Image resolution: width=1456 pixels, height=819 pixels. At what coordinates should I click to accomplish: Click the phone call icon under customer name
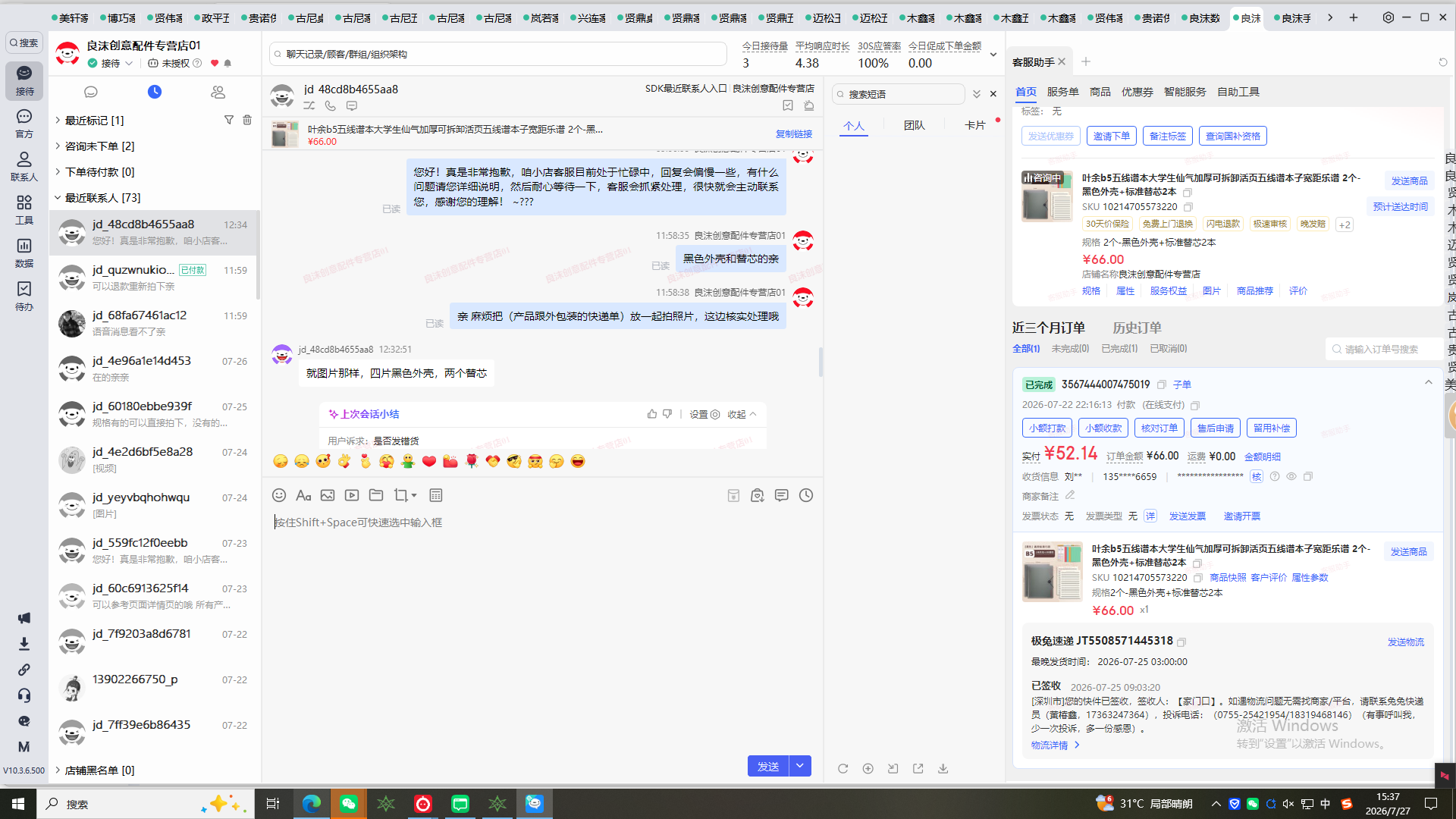(x=331, y=106)
